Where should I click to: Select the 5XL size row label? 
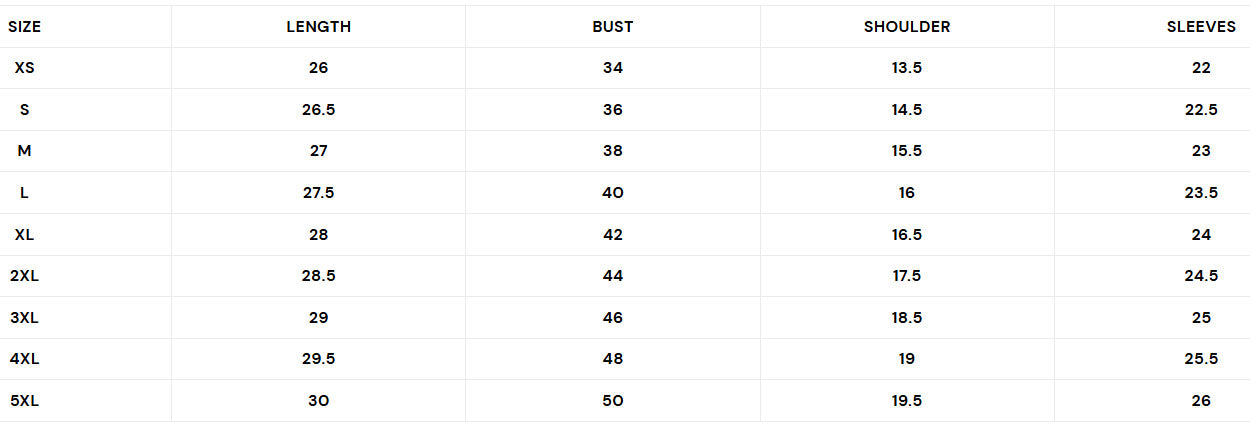click(25, 401)
